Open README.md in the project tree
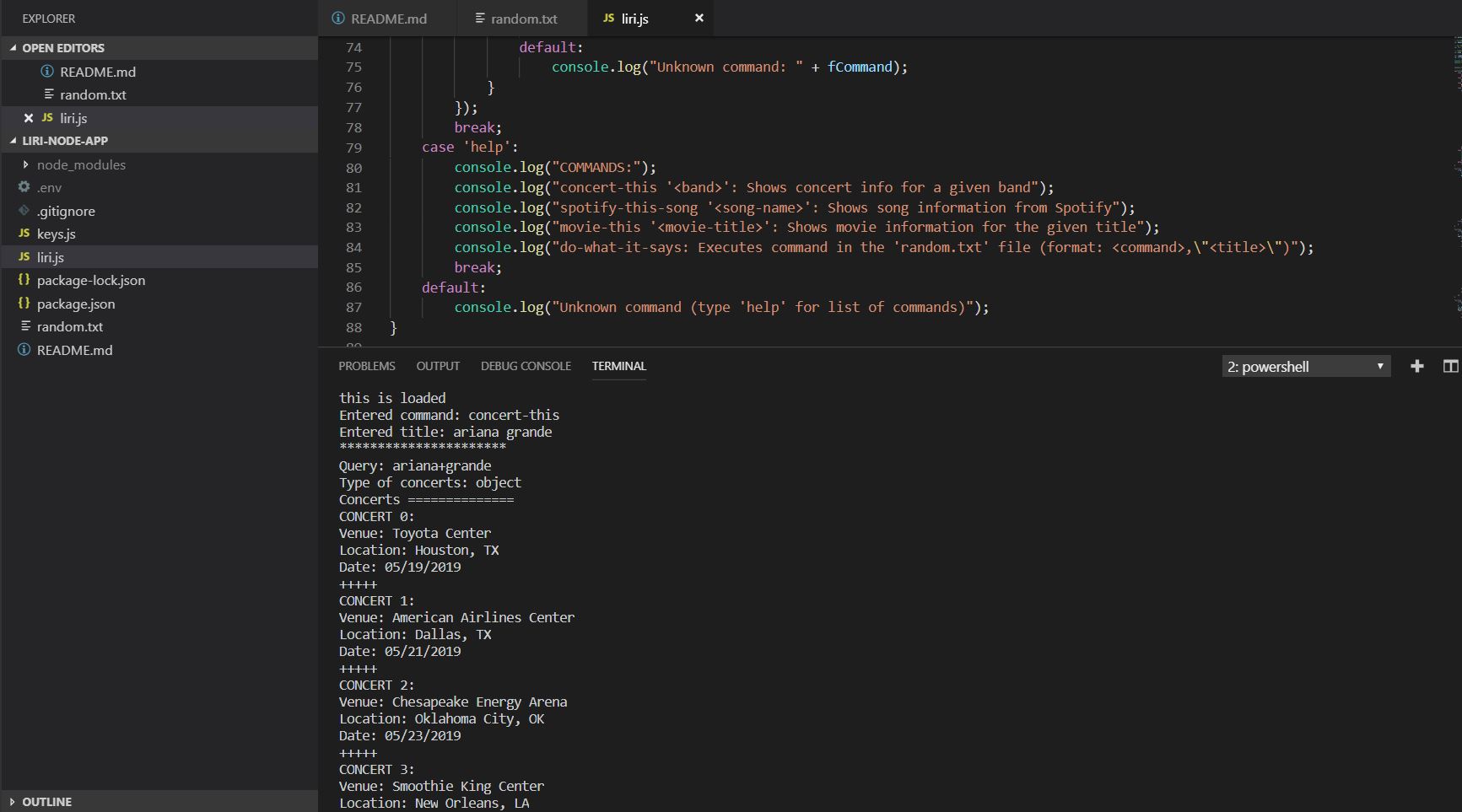 (74, 350)
